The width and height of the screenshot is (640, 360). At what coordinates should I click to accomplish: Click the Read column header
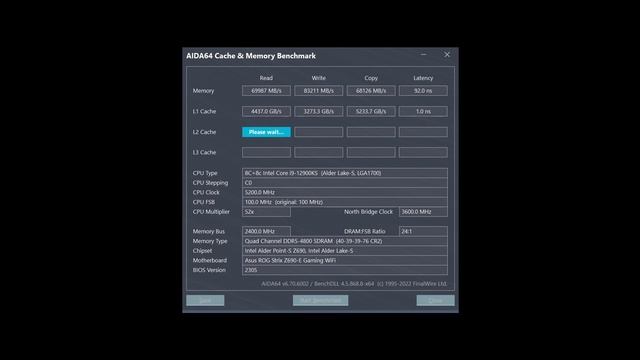point(266,78)
